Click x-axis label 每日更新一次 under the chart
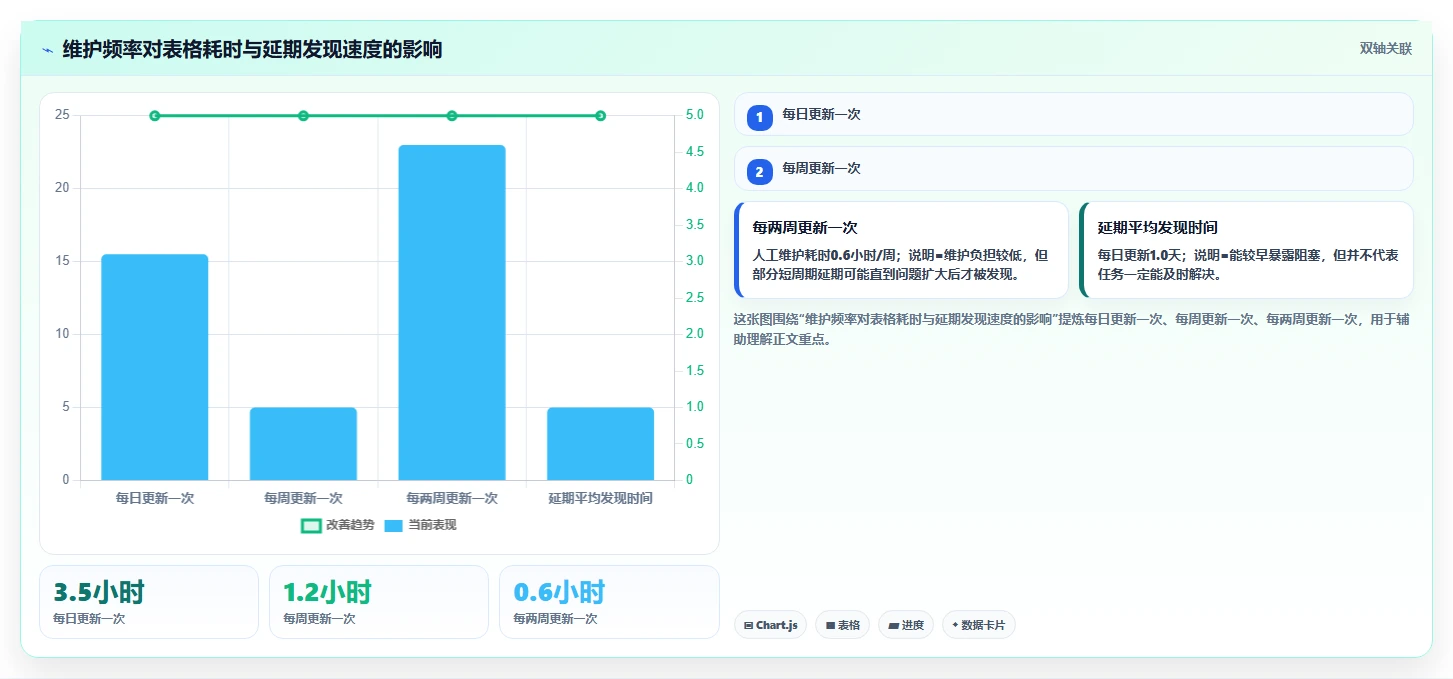Screen dimensions: 1453x679 coord(155,498)
